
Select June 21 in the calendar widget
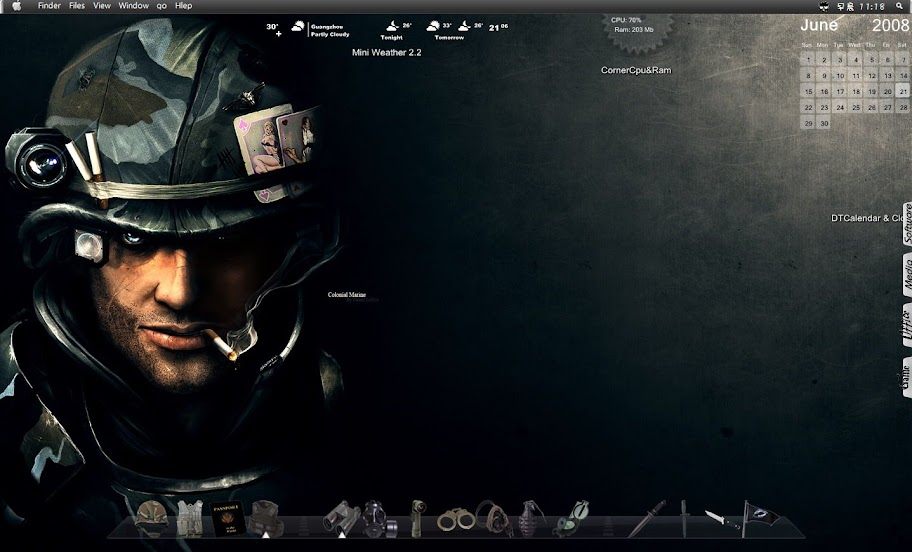tap(903, 91)
